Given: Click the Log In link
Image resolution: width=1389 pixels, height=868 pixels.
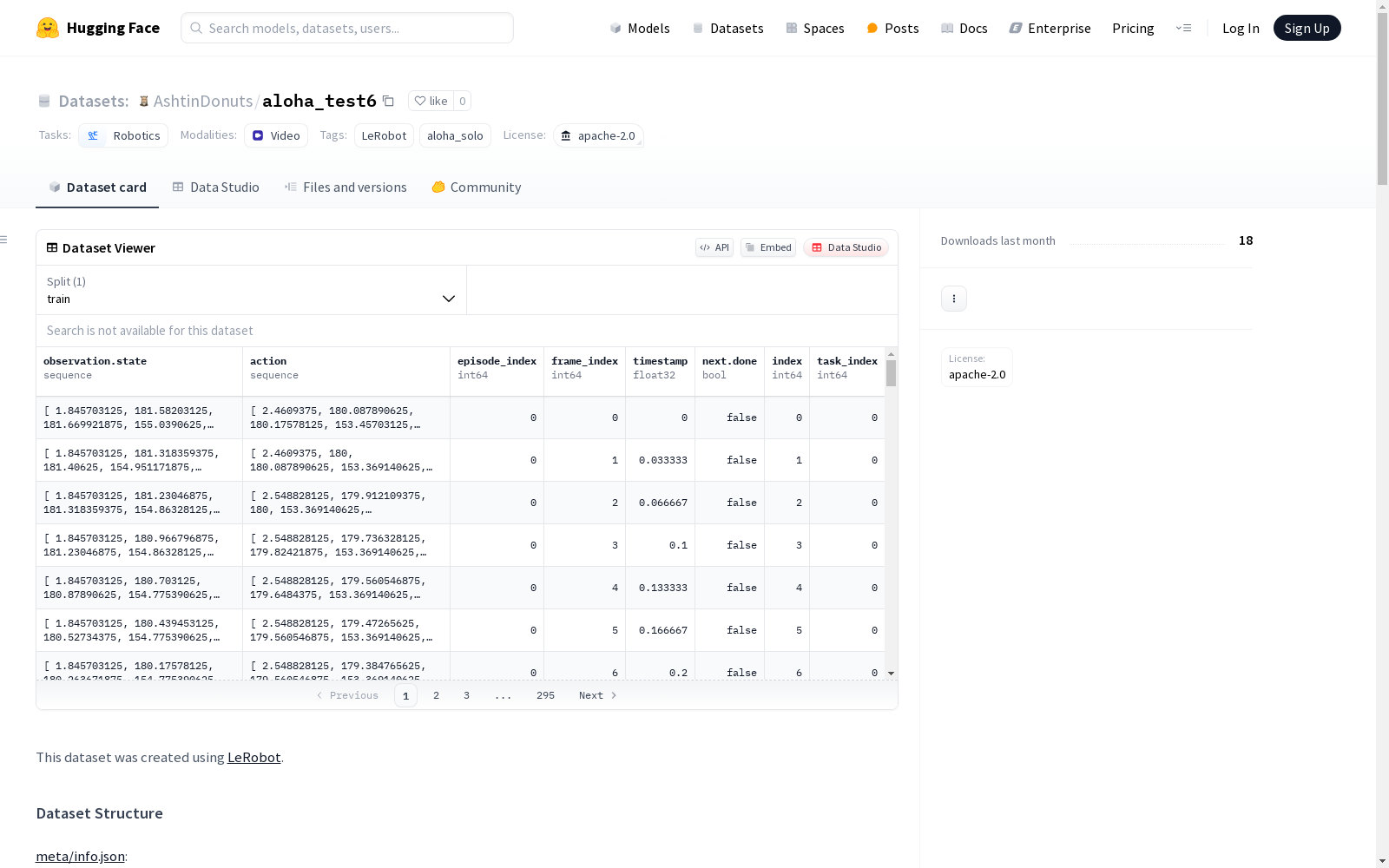Looking at the screenshot, I should (1241, 28).
